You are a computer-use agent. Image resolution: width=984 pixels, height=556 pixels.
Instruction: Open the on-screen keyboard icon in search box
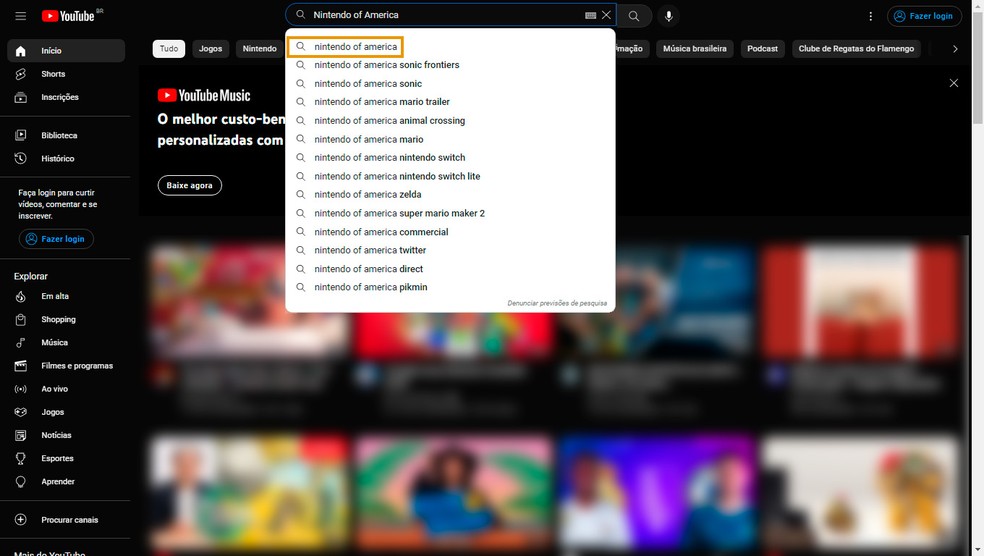pos(590,15)
